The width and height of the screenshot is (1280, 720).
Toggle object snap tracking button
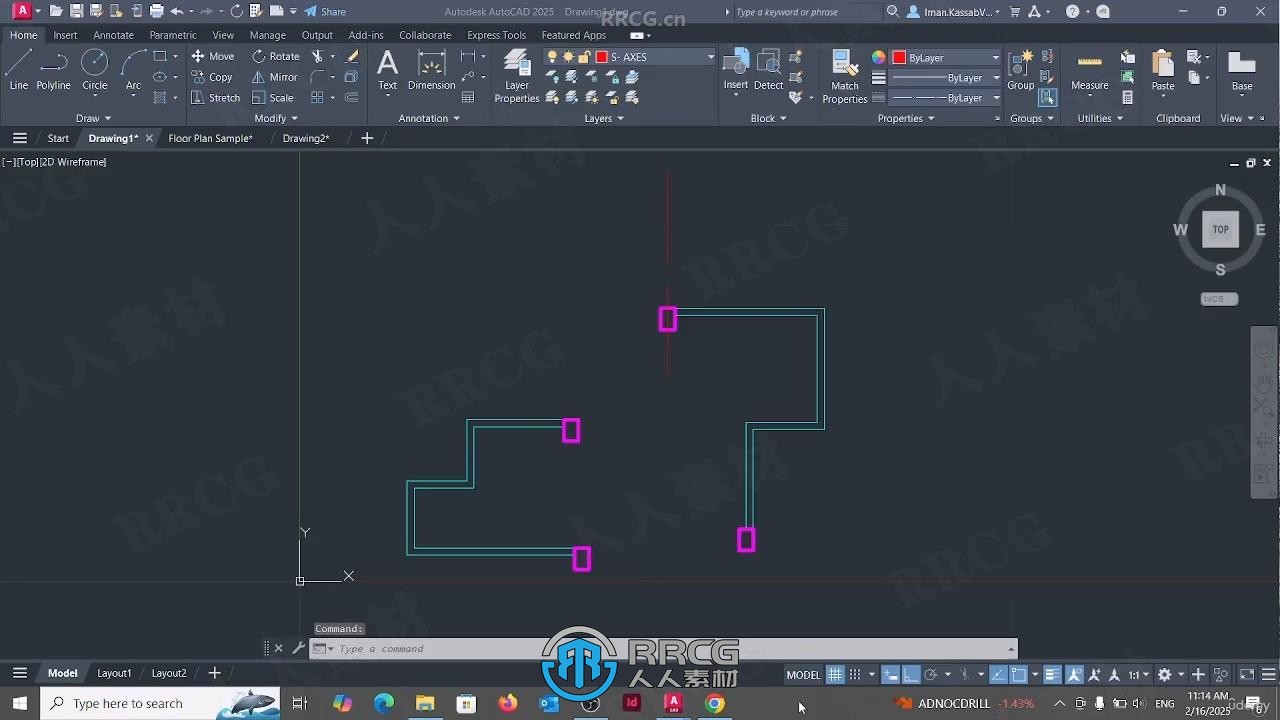click(x=999, y=675)
